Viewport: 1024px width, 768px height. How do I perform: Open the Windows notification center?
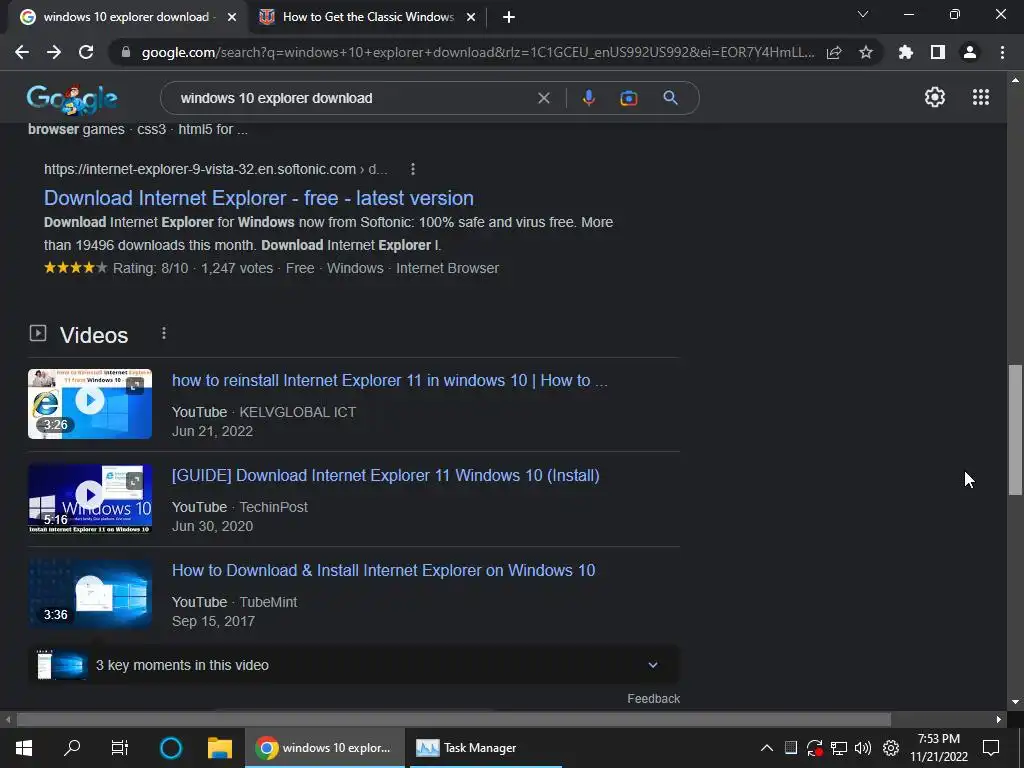pos(991,748)
